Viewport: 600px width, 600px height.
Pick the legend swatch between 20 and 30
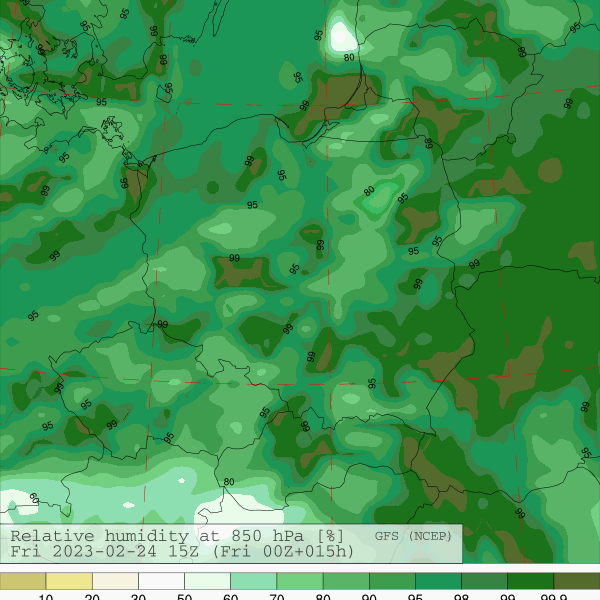115,581
